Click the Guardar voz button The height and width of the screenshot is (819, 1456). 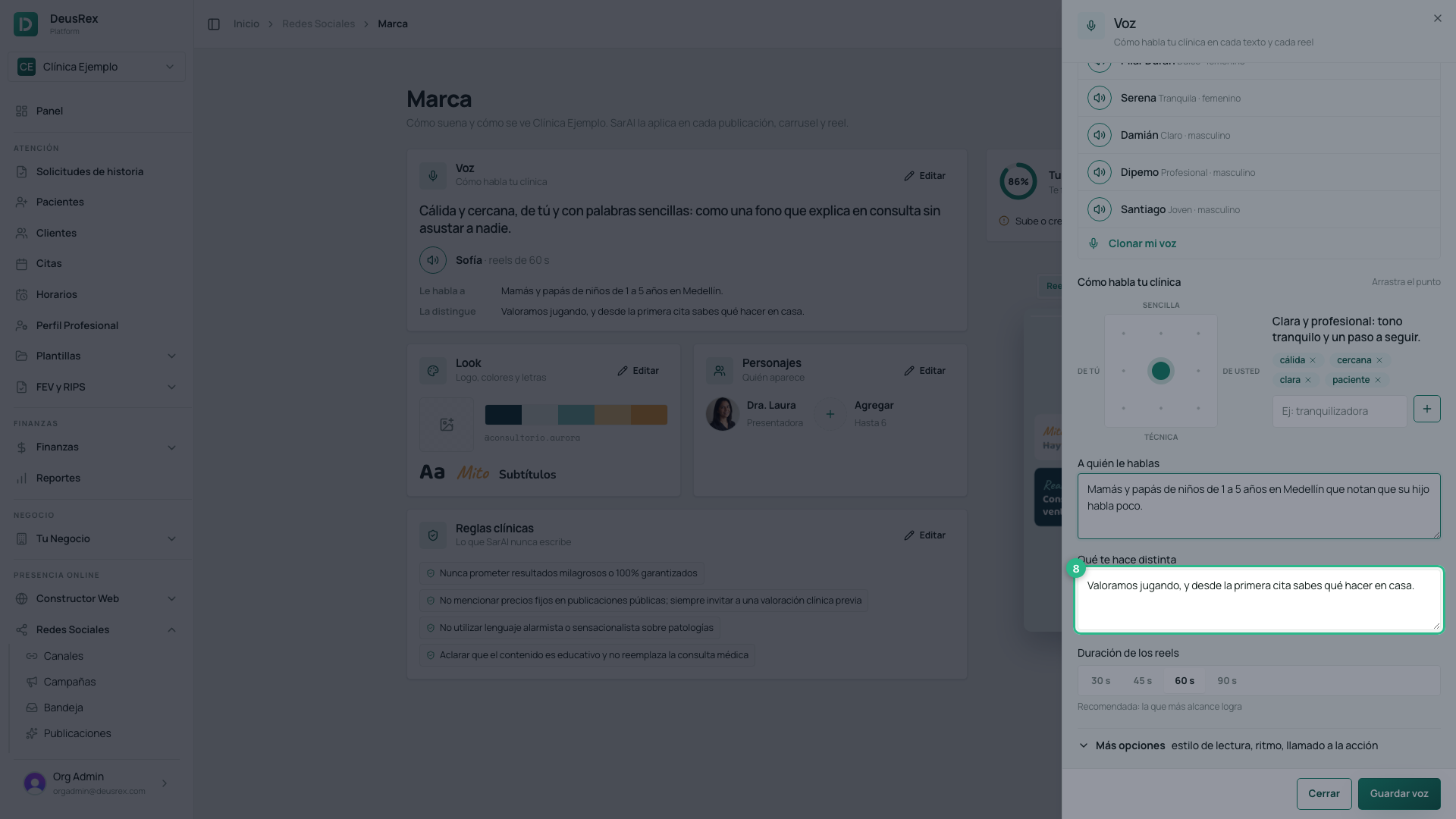pos(1398,793)
